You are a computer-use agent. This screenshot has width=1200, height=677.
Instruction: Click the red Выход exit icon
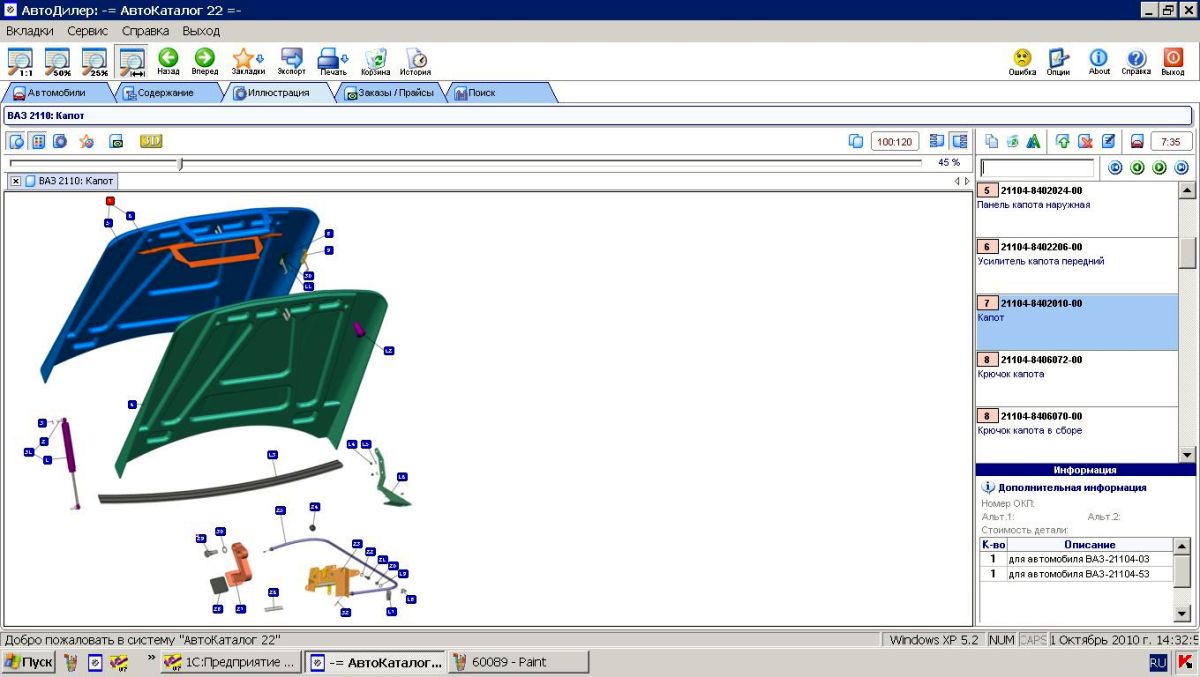tap(1173, 61)
